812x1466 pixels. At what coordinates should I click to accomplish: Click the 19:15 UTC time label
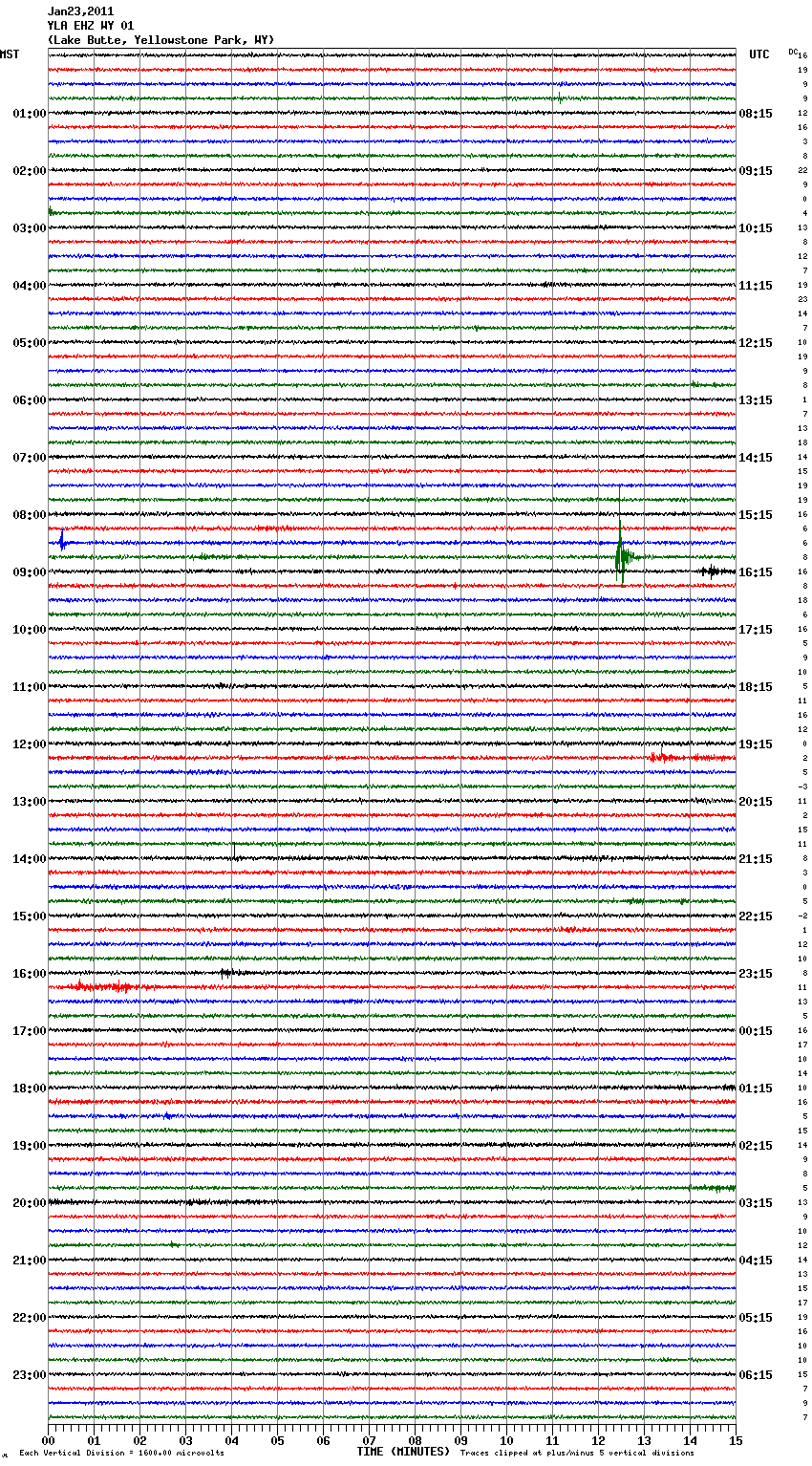[x=756, y=744]
